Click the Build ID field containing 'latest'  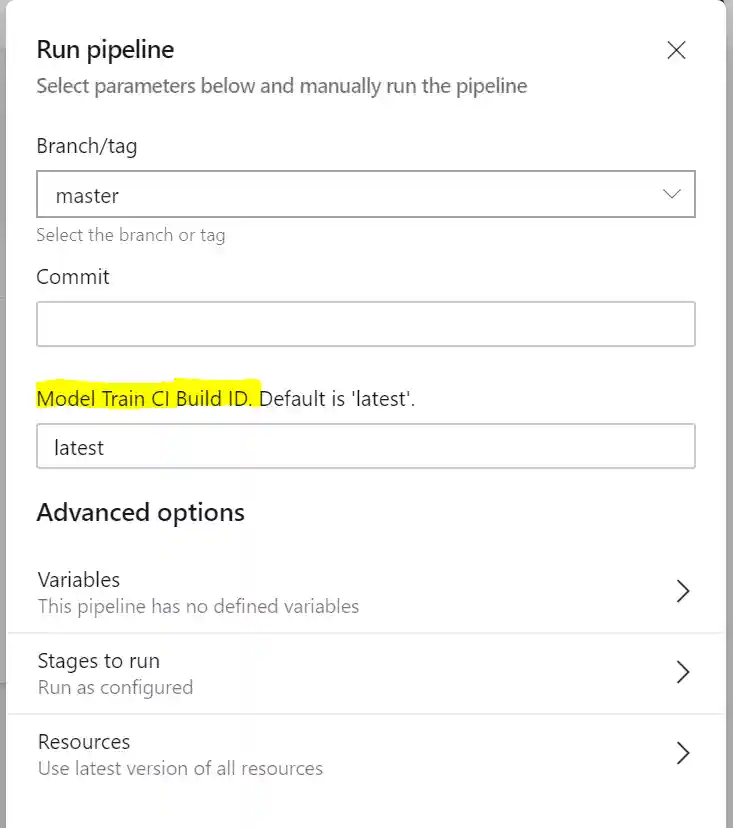(365, 447)
